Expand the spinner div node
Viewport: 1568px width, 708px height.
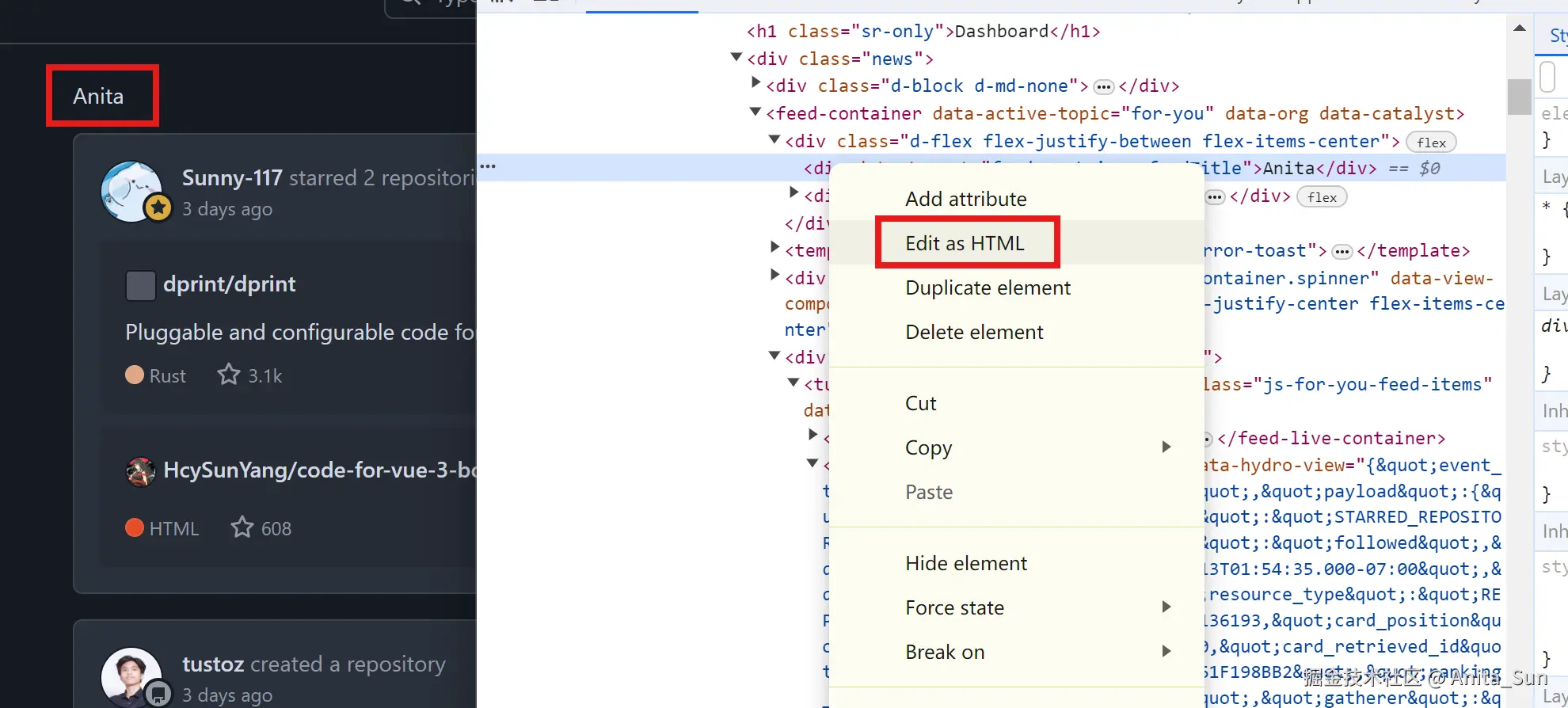775,275
